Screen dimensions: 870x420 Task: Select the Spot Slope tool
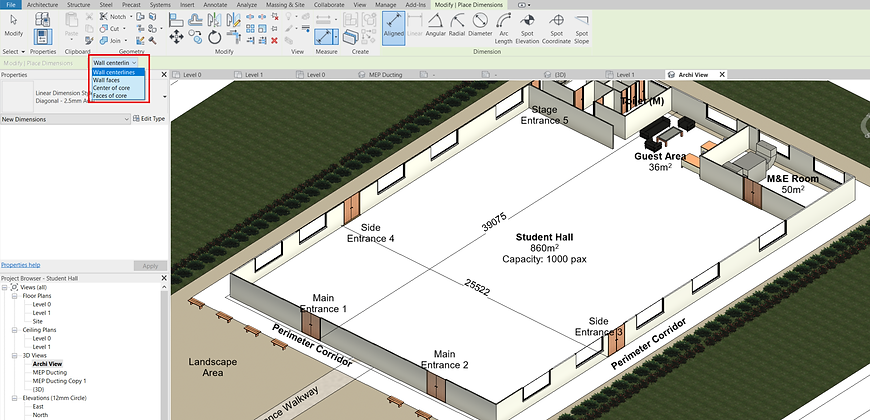pos(581,27)
